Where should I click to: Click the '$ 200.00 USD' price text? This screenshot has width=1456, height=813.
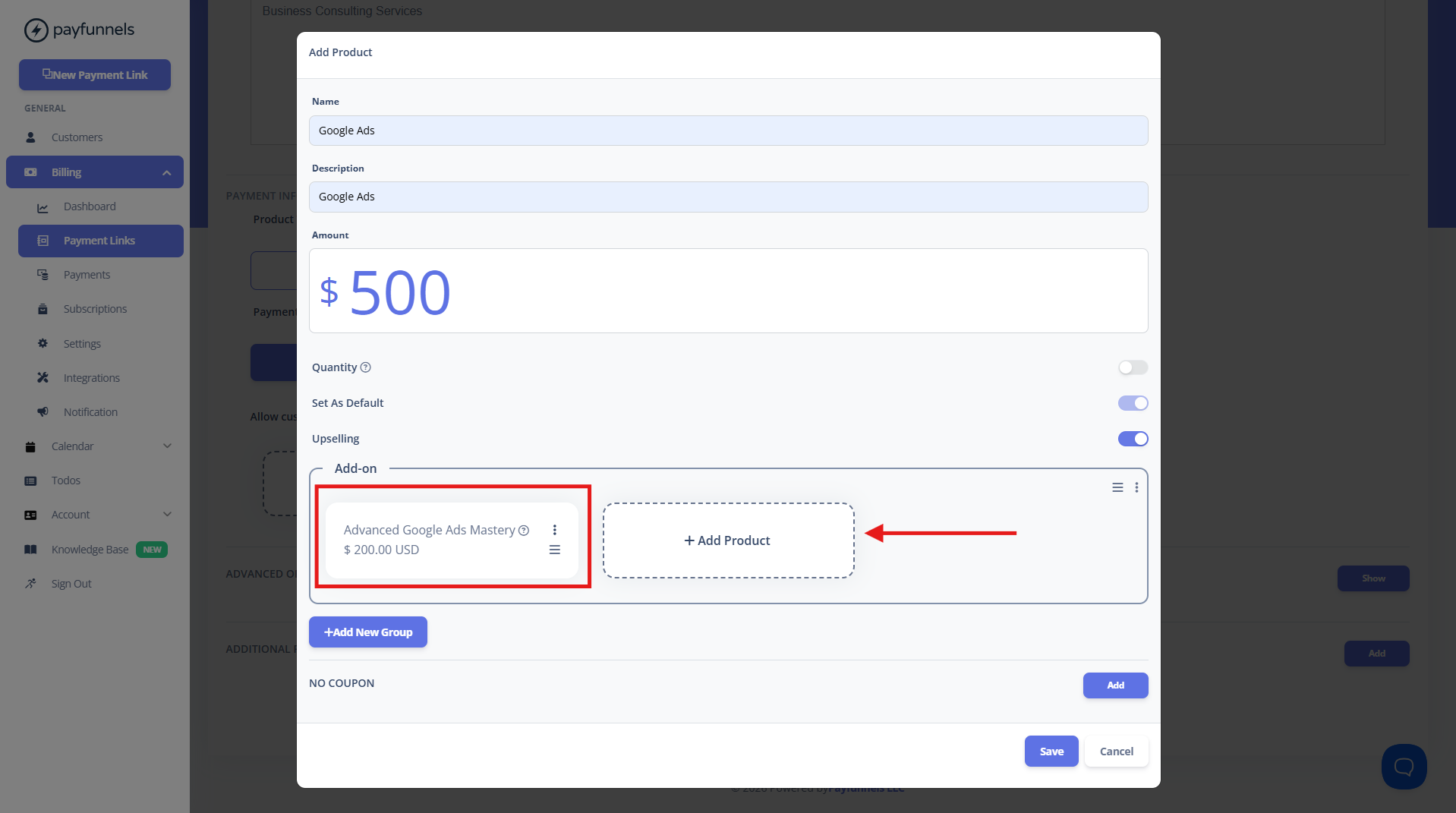pyautogui.click(x=381, y=550)
